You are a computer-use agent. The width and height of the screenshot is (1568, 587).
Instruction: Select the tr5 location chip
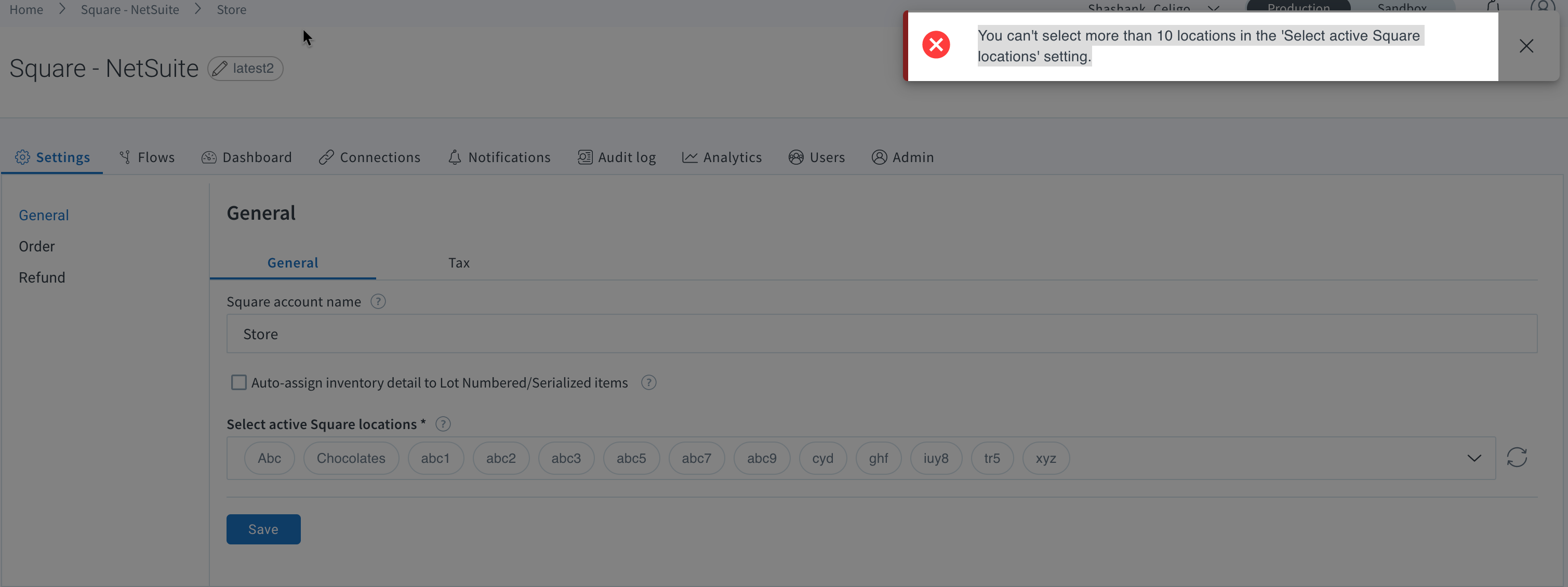coord(992,458)
